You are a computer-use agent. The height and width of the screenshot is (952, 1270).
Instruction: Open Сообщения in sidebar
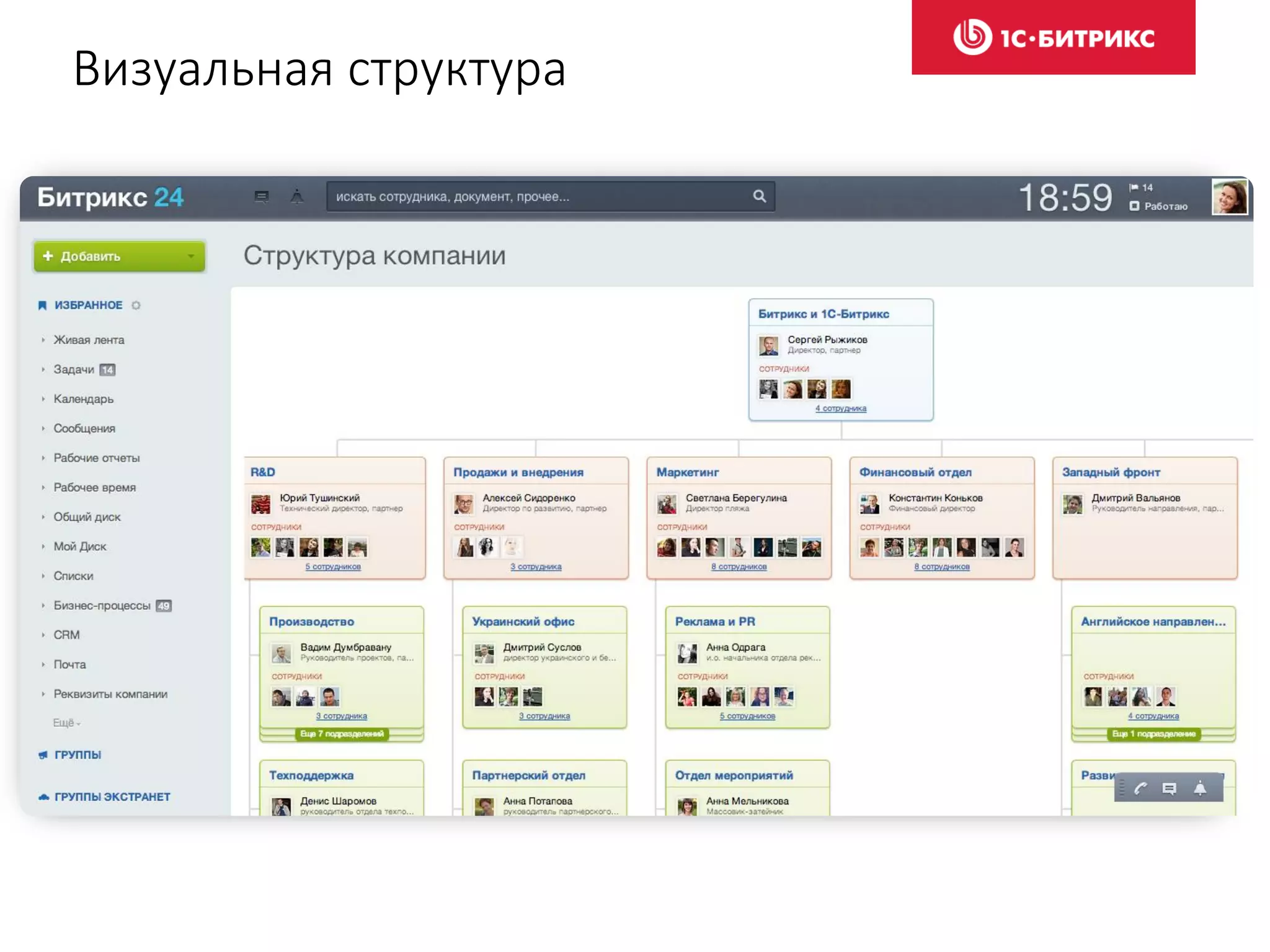click(x=84, y=429)
